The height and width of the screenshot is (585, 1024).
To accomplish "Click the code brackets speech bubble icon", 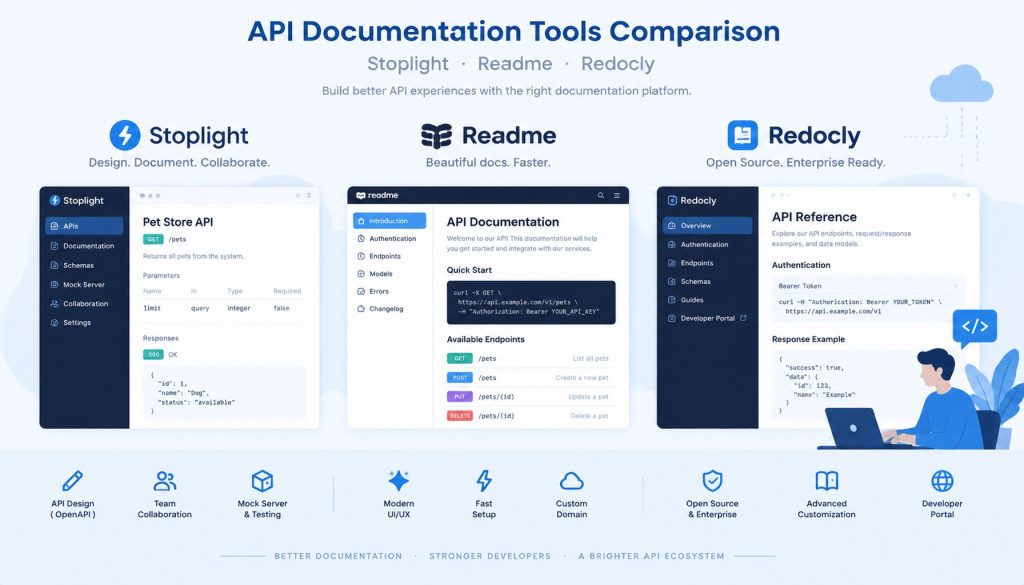I will click(974, 327).
